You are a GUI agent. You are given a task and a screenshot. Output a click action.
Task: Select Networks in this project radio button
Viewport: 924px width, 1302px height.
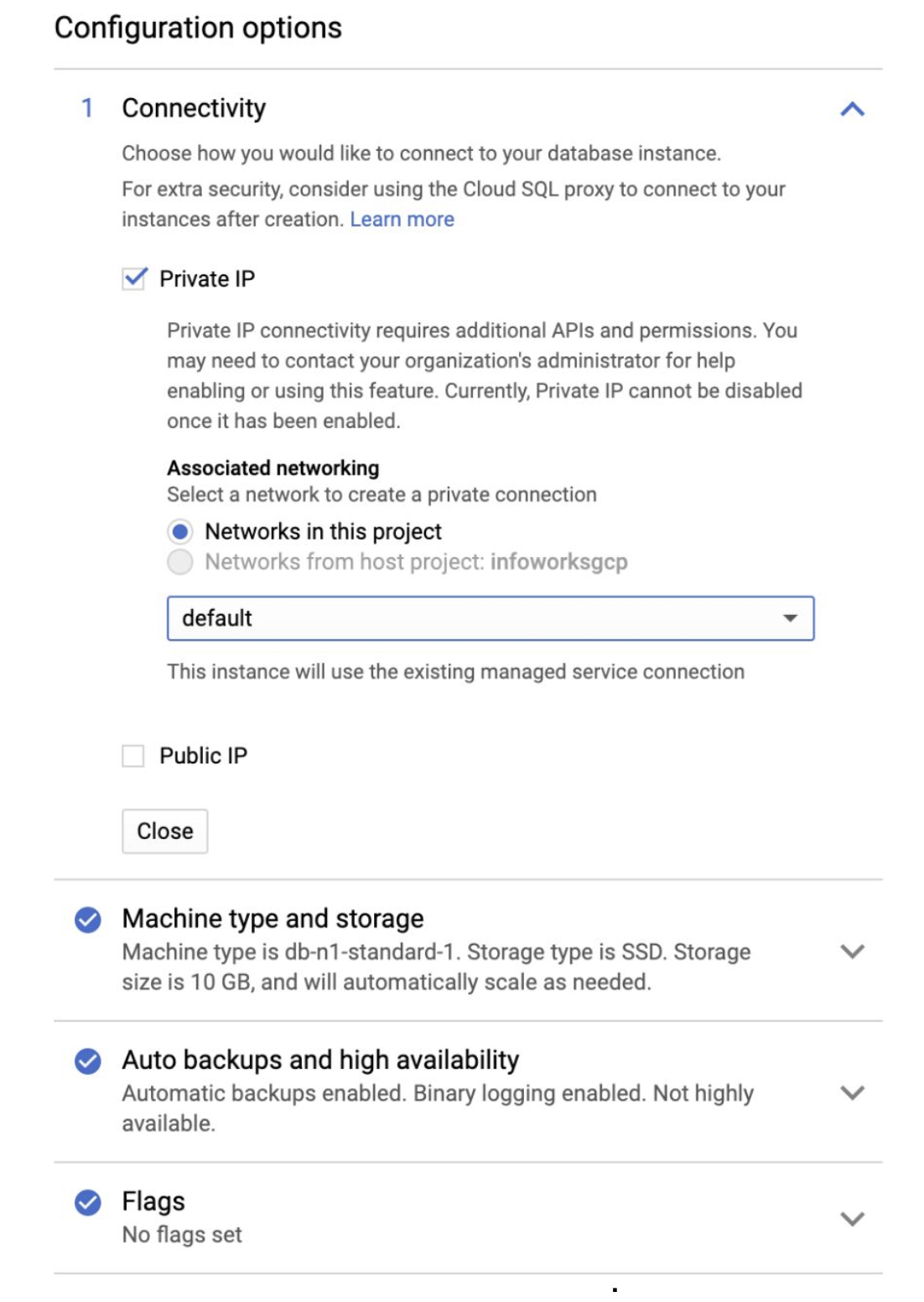[x=179, y=532]
